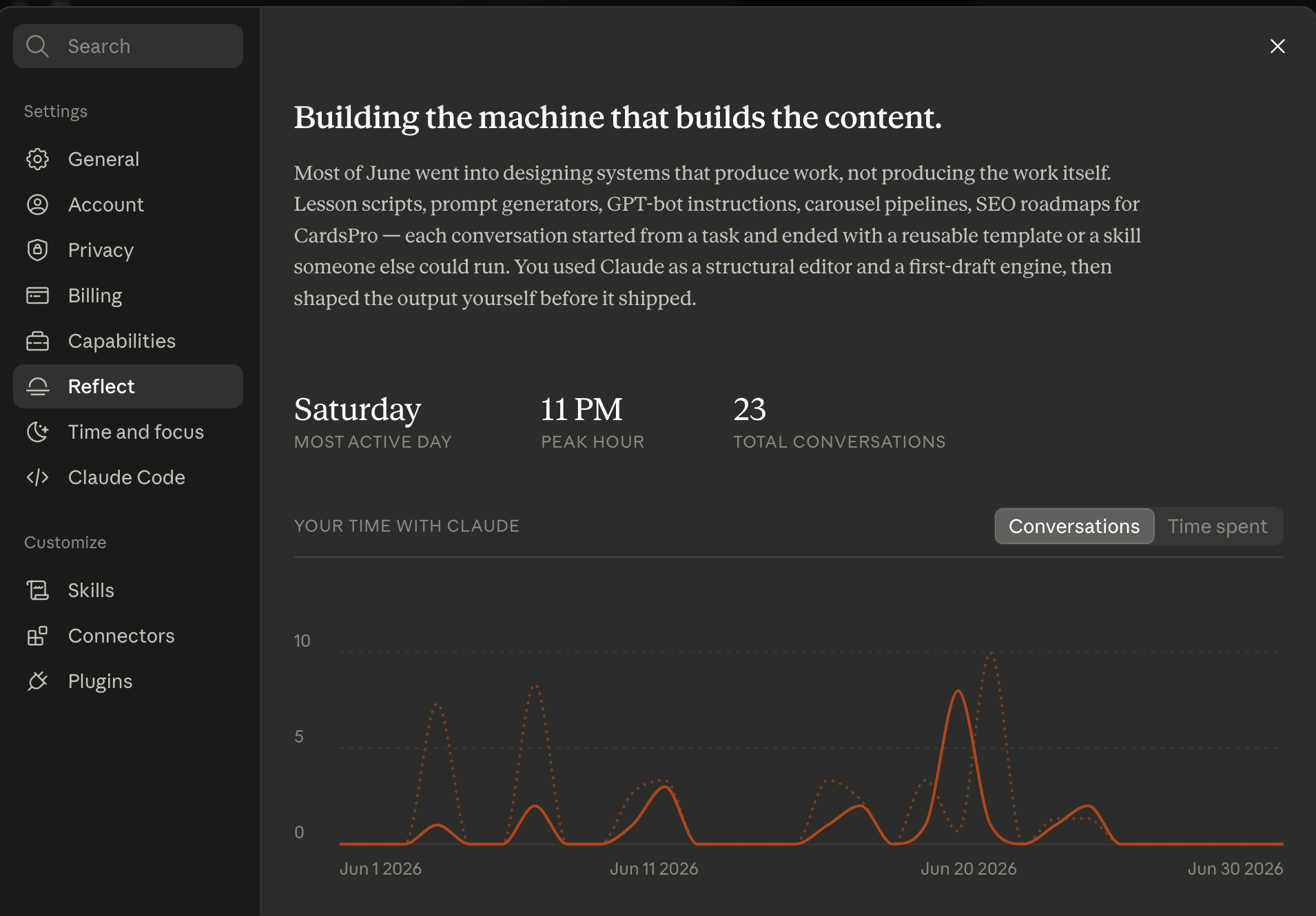Go to the Account section
The width and height of the screenshot is (1316, 916).
(x=128, y=205)
